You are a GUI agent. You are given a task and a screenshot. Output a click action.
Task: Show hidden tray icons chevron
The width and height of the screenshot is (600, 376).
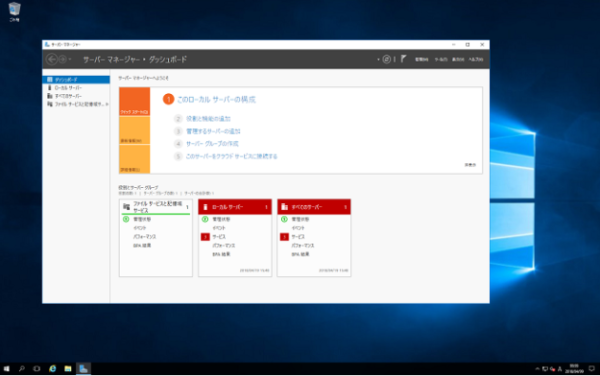coord(537,369)
